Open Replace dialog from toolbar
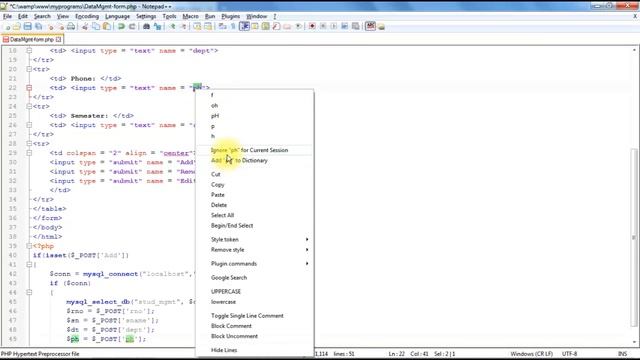Image resolution: width=640 pixels, height=360 pixels. 157,27
